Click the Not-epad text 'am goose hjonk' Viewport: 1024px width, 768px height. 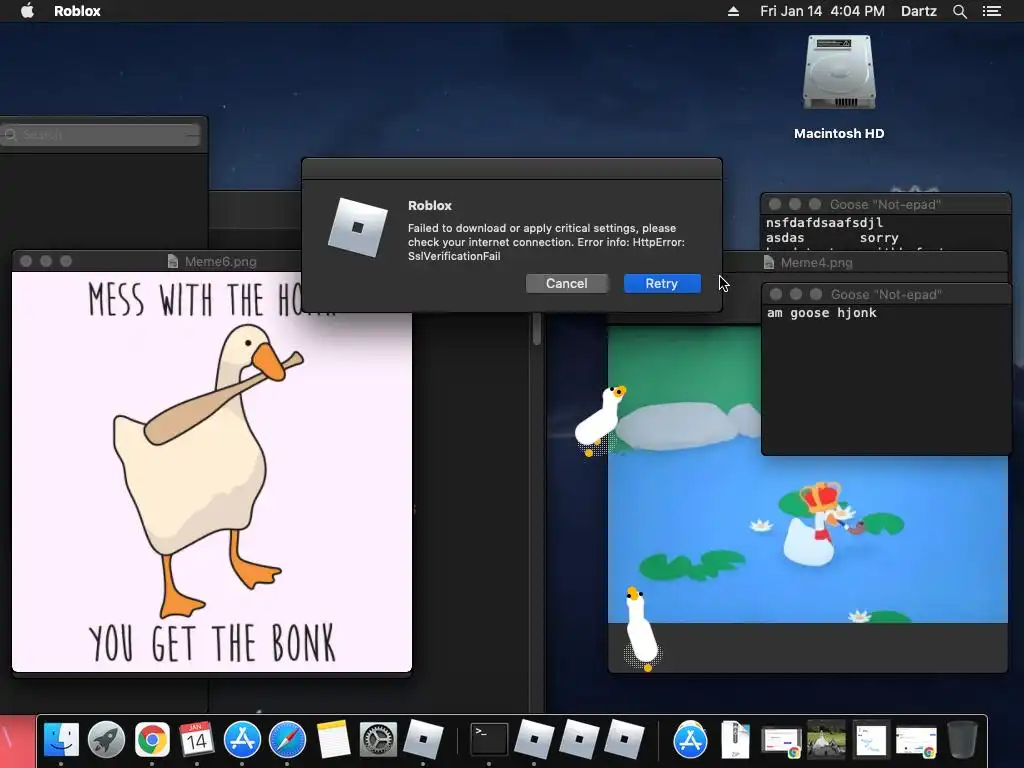(822, 313)
